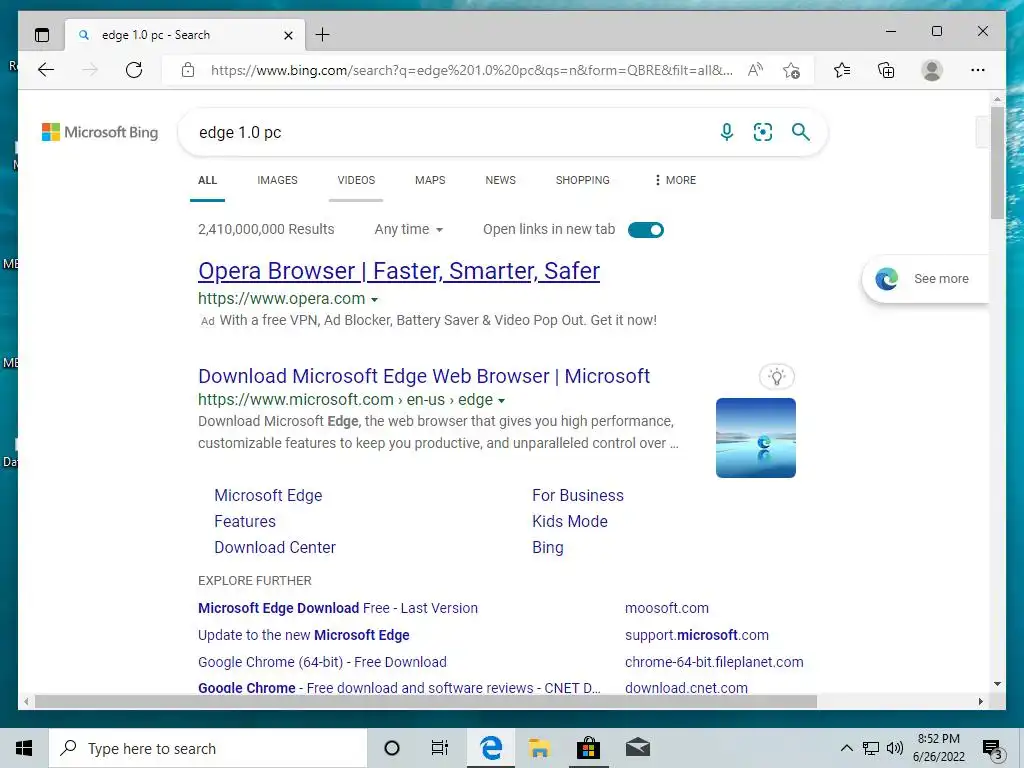Open the volume speaker icon

tap(895, 748)
